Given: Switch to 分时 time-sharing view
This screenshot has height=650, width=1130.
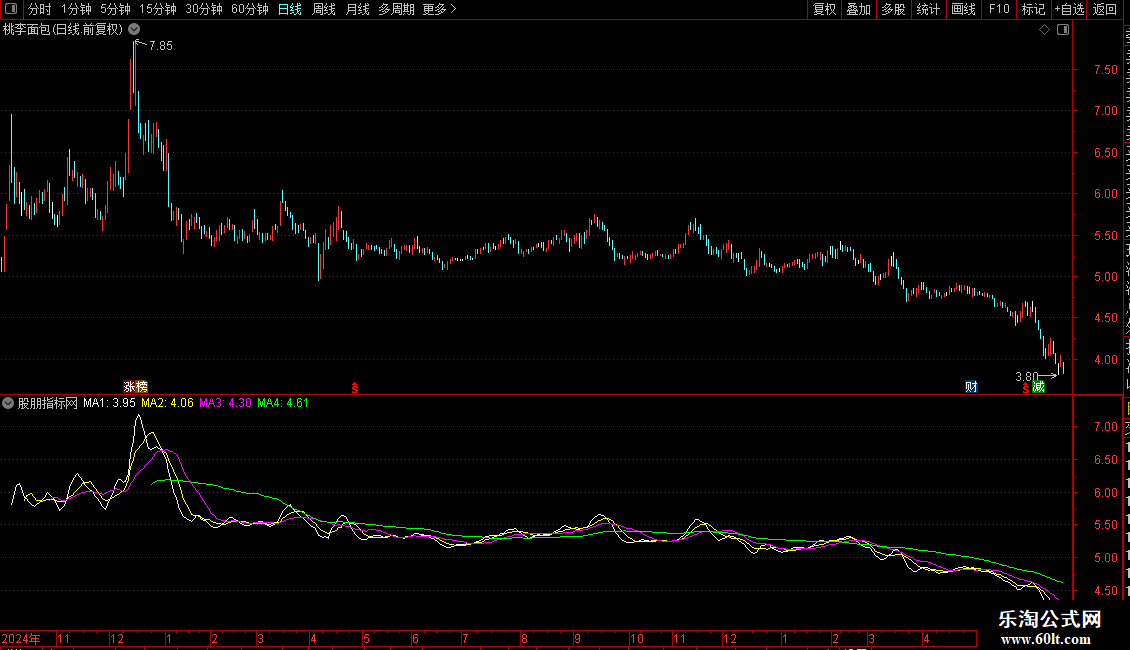Looking at the screenshot, I should click(40, 9).
